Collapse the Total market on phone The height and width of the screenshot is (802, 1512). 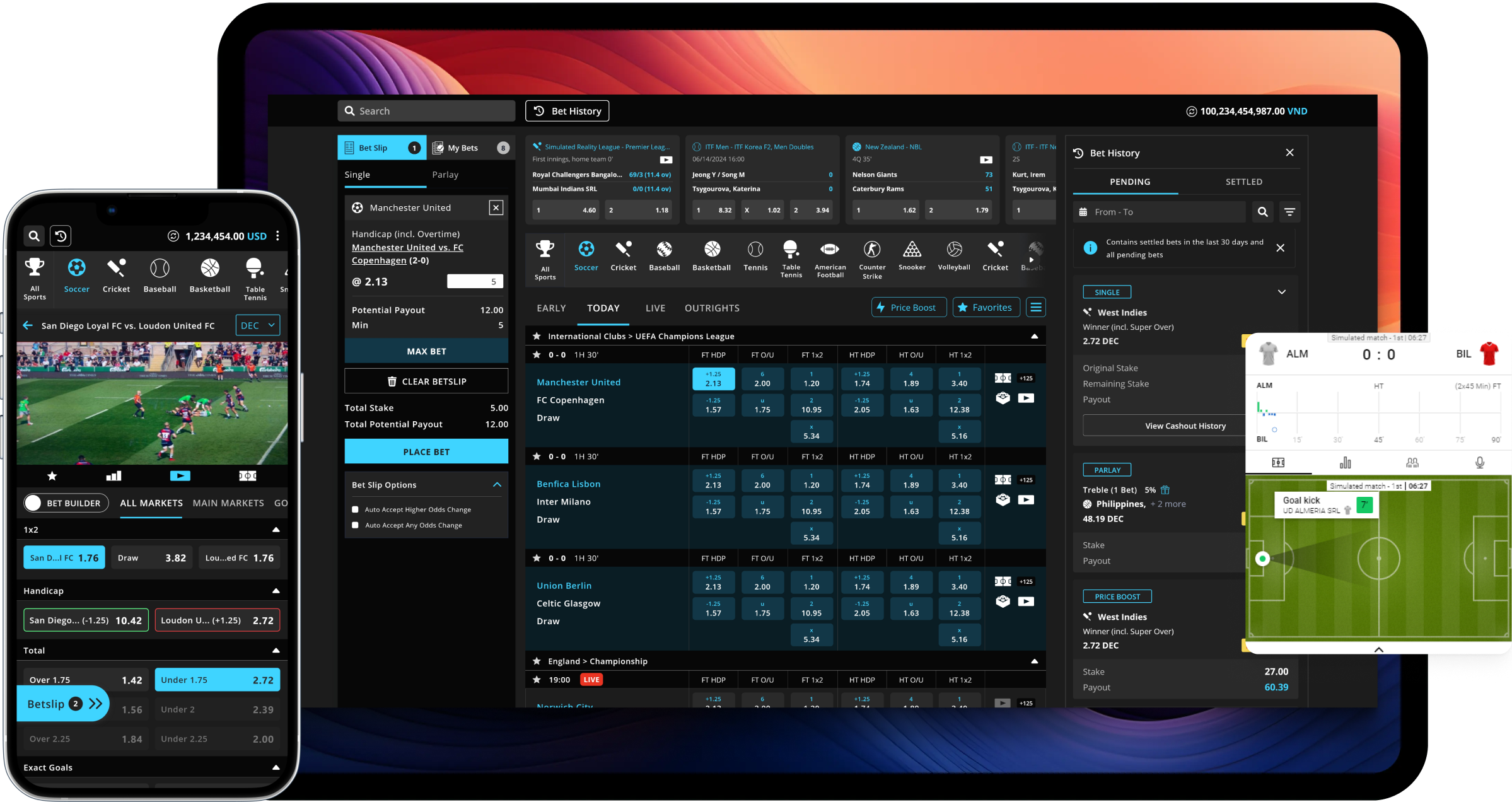[276, 650]
